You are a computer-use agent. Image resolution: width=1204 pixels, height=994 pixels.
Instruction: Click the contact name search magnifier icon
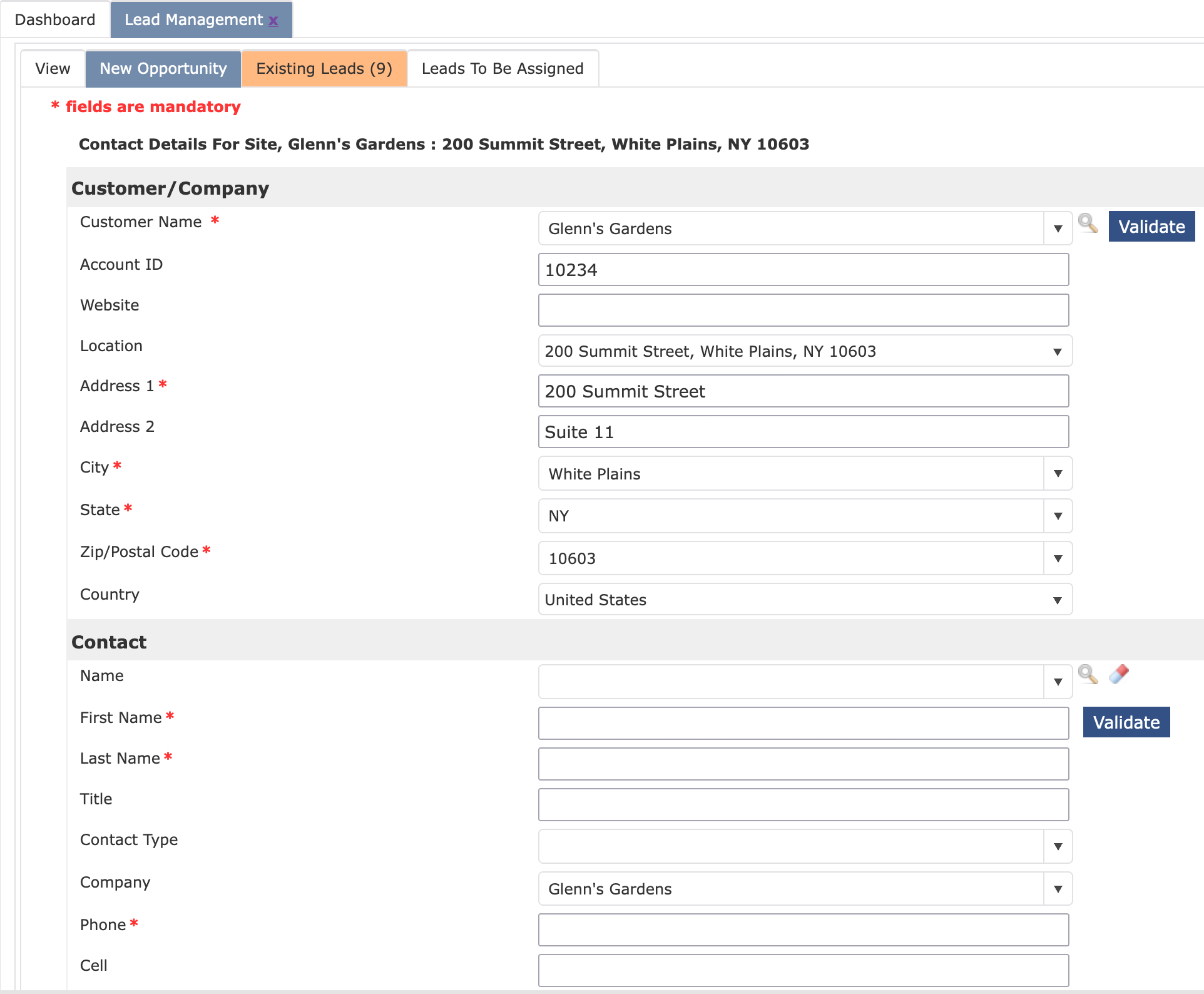[1088, 675]
